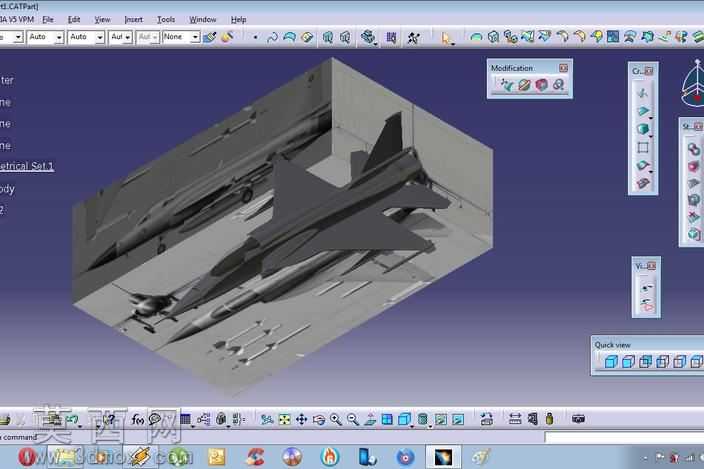Switch to the active CATIA taskbar button
704x469 pixels.
[x=443, y=457]
